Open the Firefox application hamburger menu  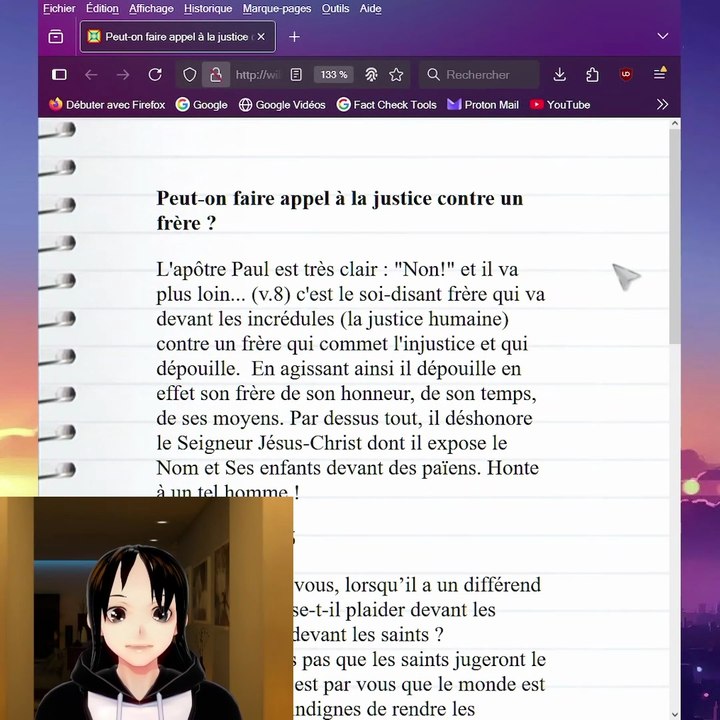(659, 73)
